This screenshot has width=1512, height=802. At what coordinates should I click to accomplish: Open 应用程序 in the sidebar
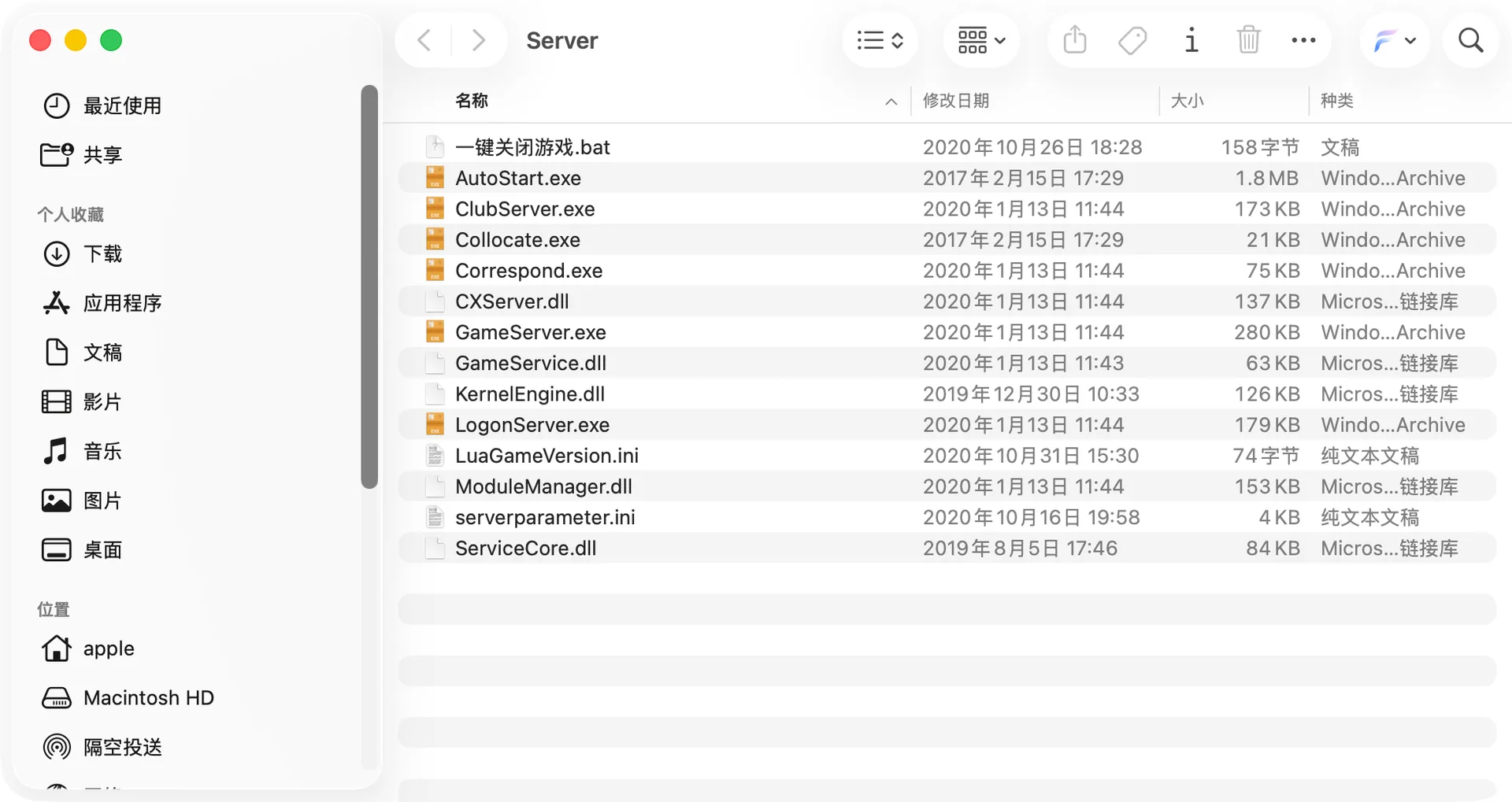point(102,303)
